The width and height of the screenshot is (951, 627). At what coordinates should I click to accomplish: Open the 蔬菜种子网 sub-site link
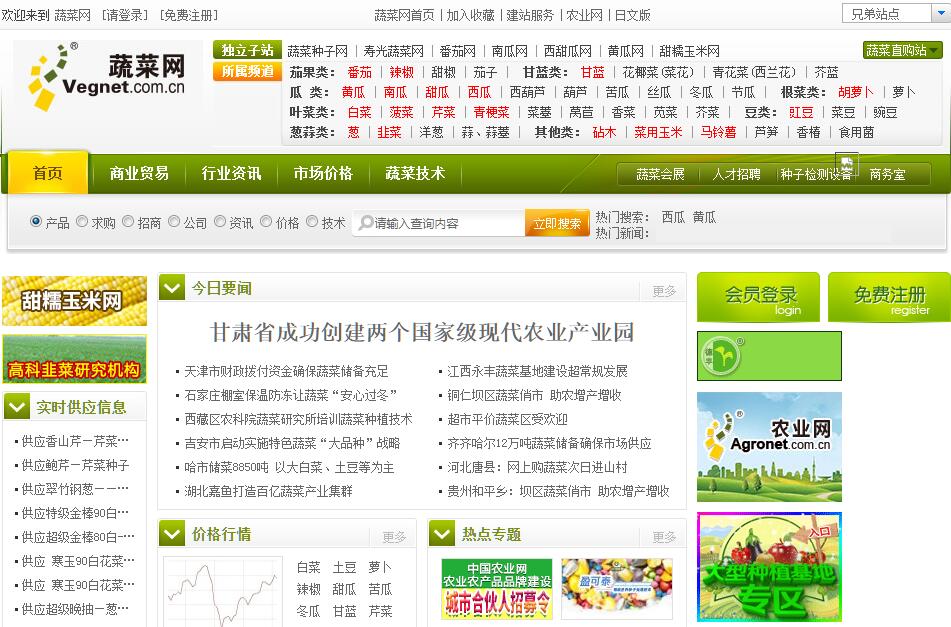[x=318, y=51]
